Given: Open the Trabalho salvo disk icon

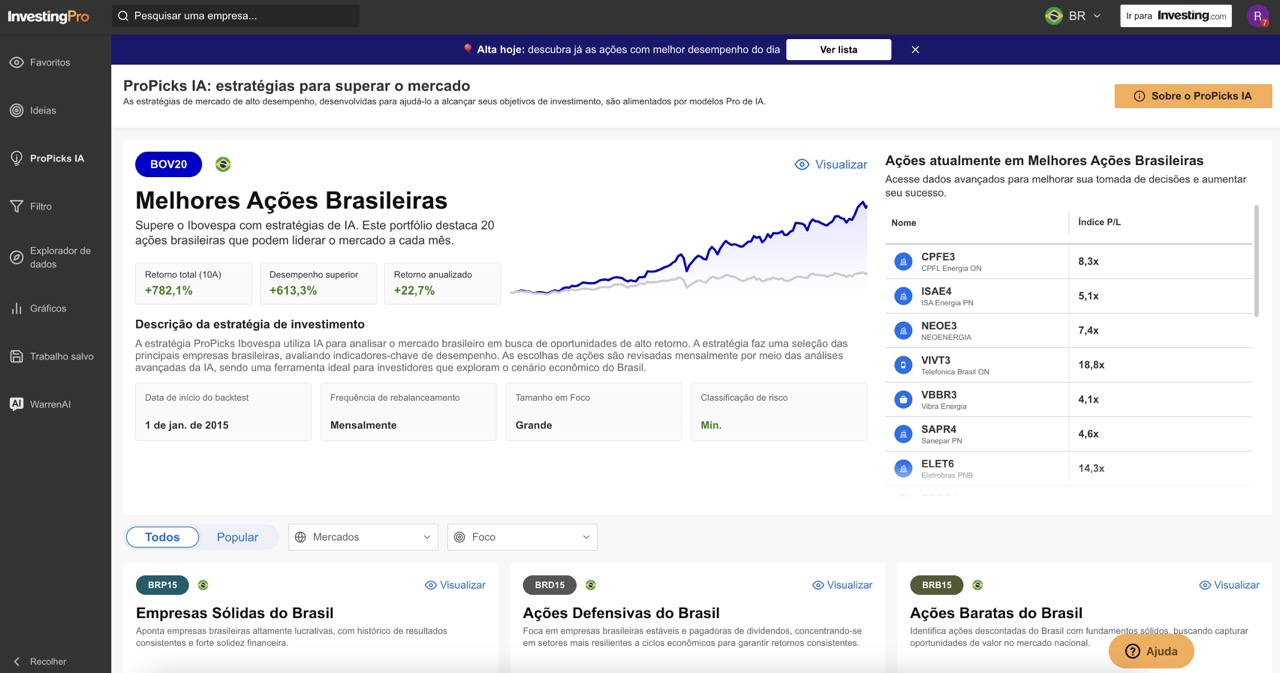Looking at the screenshot, I should pyautogui.click(x=16, y=356).
